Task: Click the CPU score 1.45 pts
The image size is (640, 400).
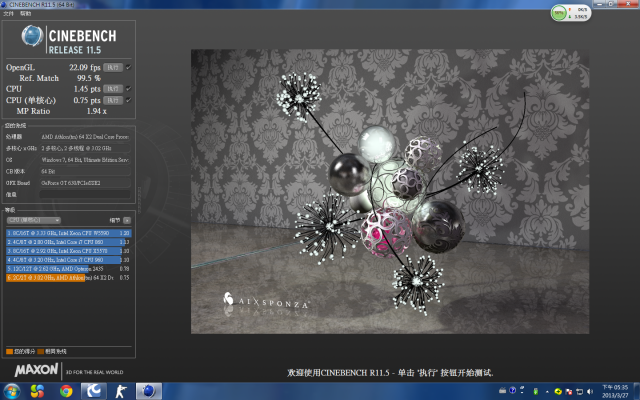Action: point(87,89)
